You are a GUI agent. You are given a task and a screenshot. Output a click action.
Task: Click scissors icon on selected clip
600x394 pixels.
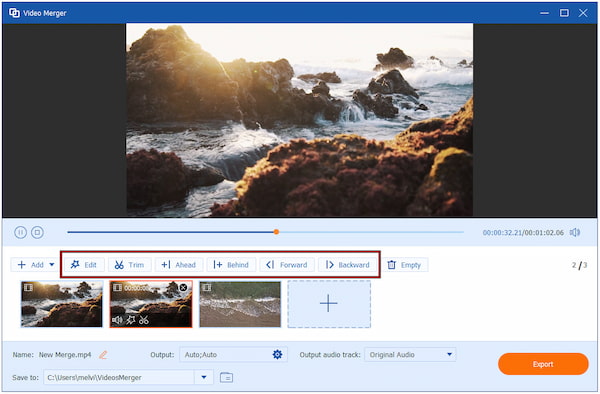[144, 320]
